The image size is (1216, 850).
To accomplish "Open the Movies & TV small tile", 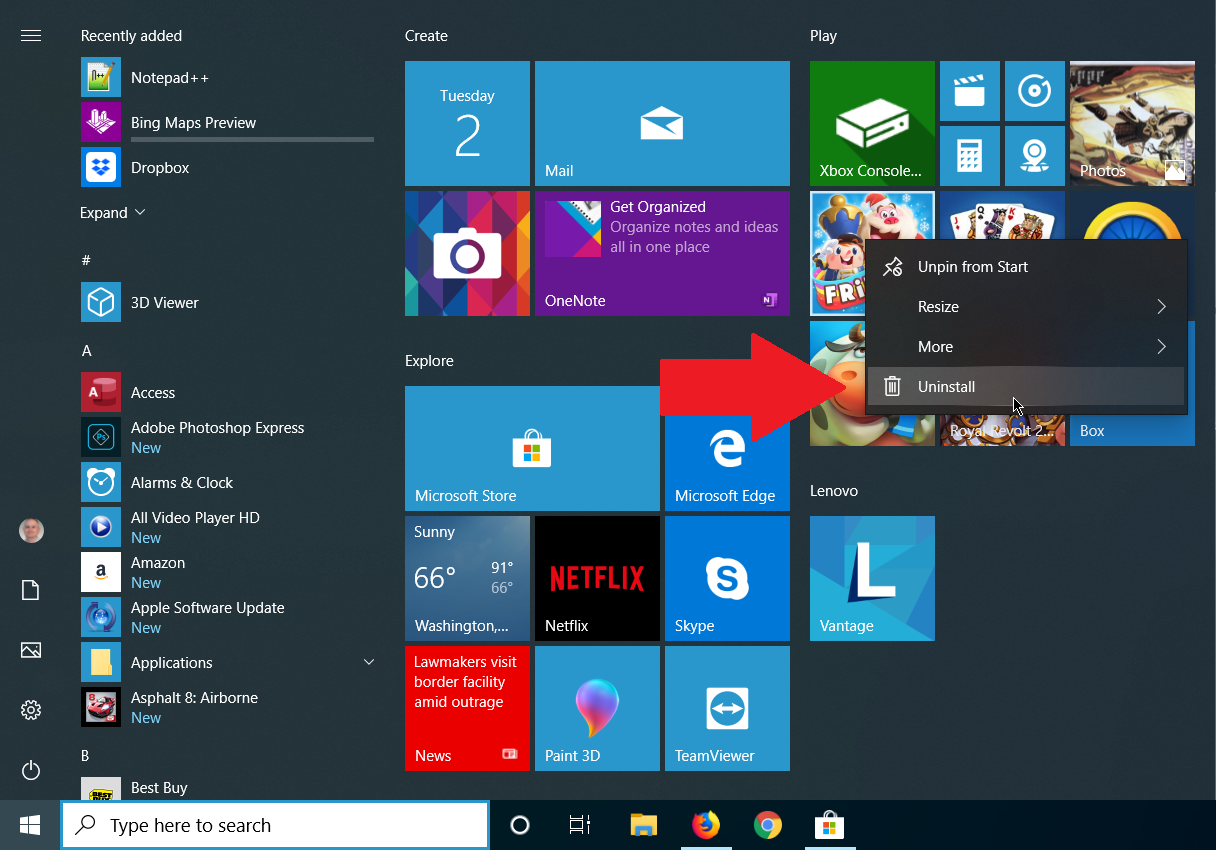I will point(970,91).
